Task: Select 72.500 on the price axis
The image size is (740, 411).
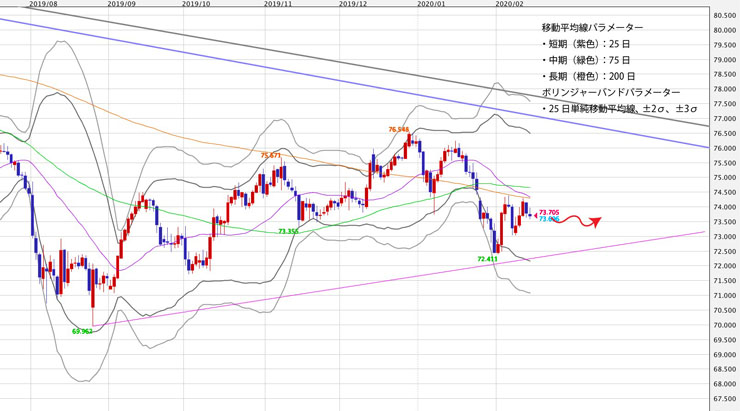Action: [725, 252]
